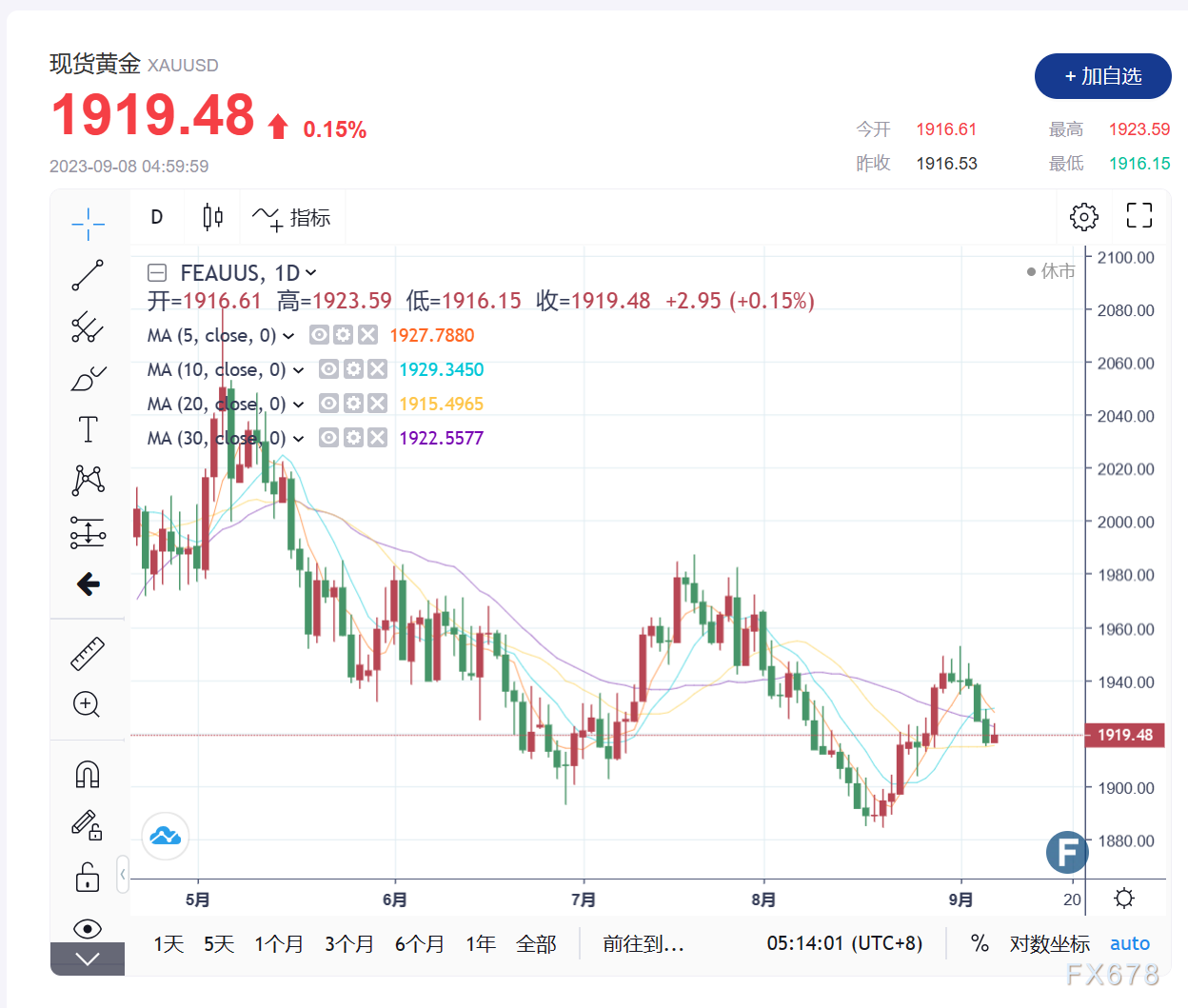Collapse the drawing toolbar with down arrow
The image size is (1188, 1008).
88,959
